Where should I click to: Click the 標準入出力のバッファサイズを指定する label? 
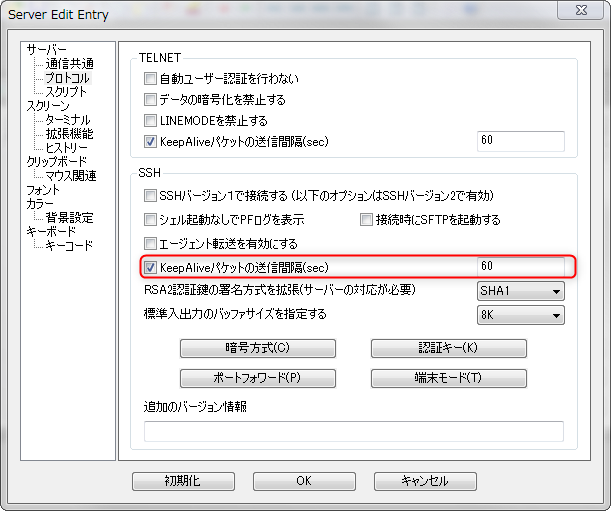[235, 314]
